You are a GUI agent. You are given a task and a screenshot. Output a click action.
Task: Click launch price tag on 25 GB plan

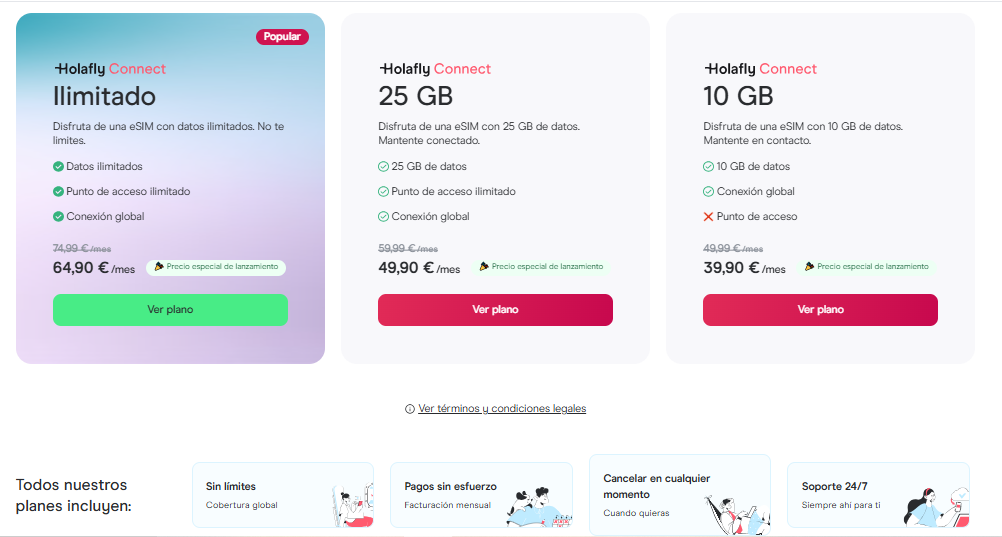[x=541, y=267]
